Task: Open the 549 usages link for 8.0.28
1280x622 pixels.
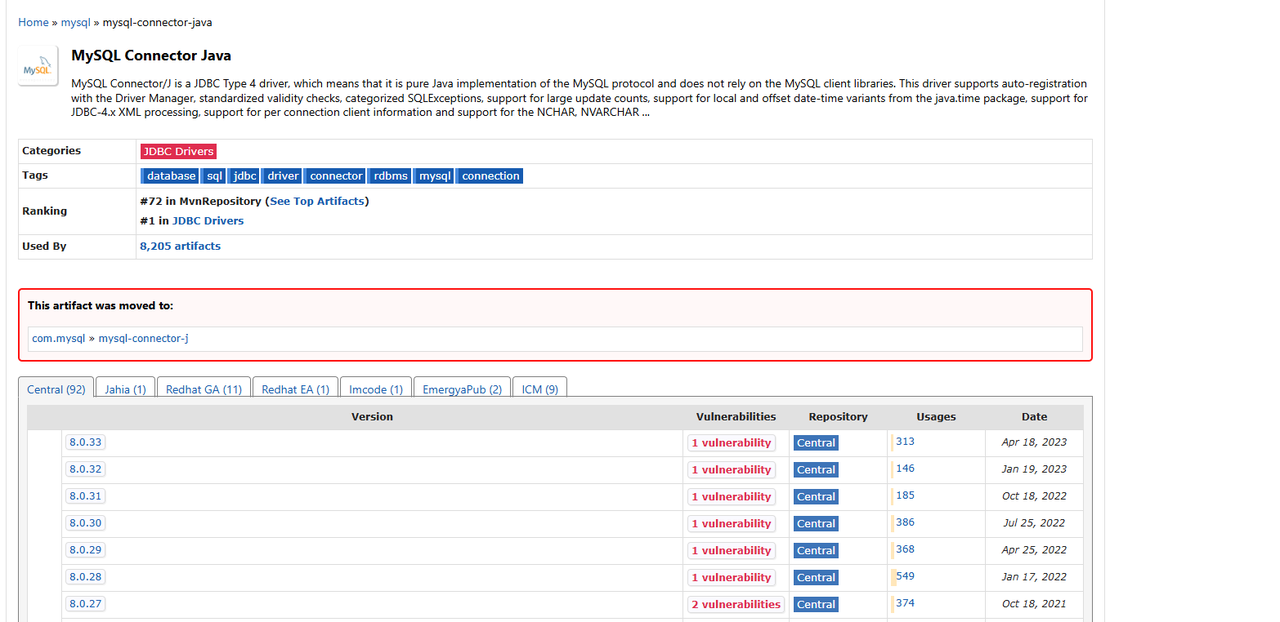Action: point(905,576)
